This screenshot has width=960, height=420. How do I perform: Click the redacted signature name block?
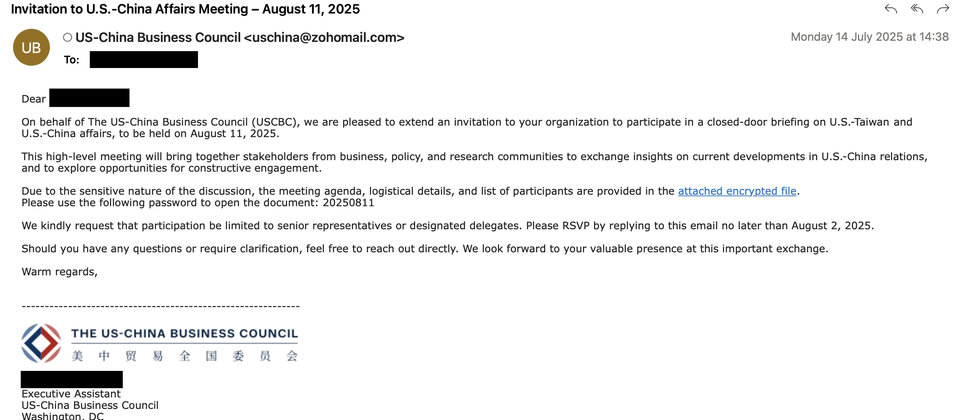click(x=71, y=379)
